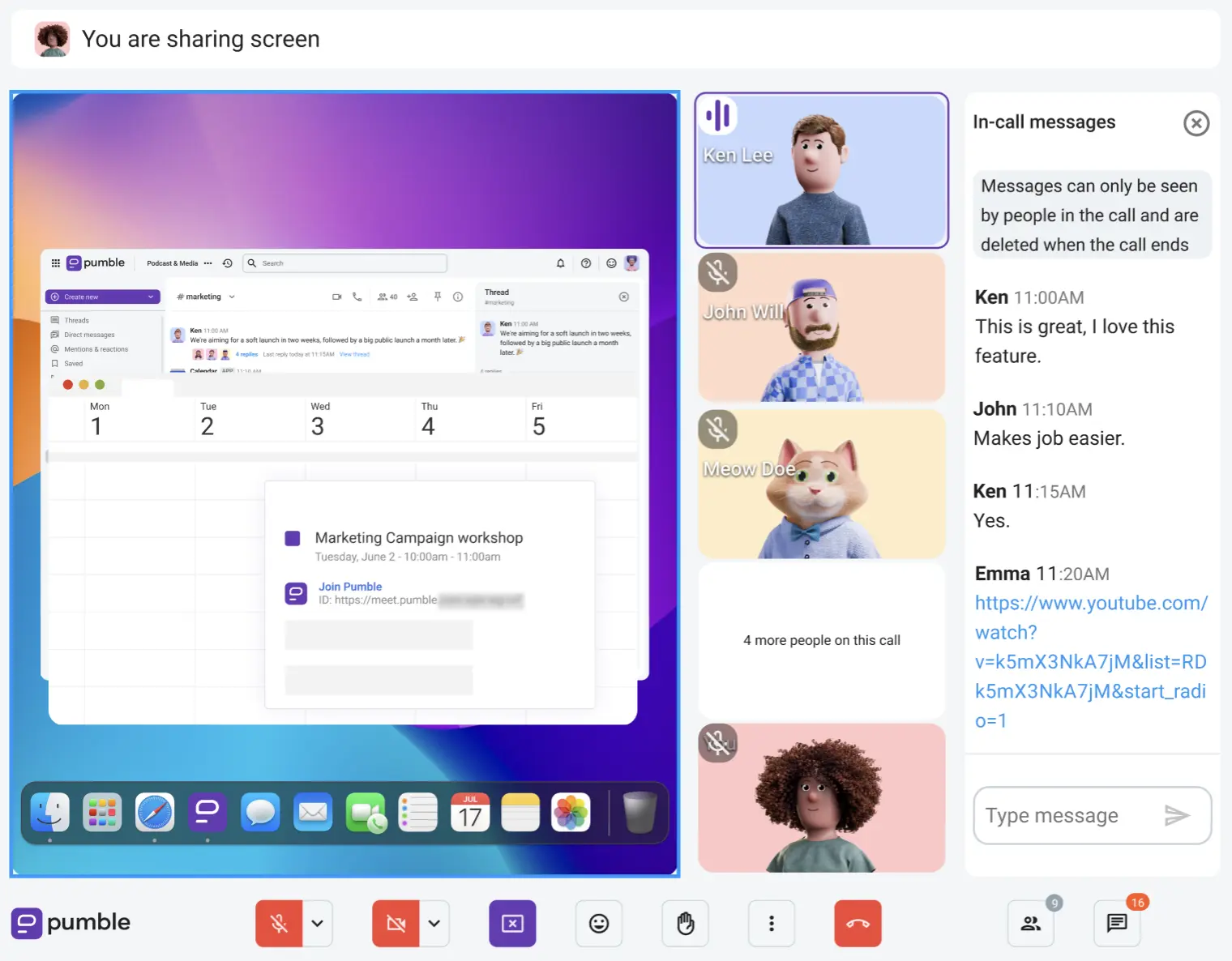
Task: Open #marketing channel info icon
Action: point(458,297)
